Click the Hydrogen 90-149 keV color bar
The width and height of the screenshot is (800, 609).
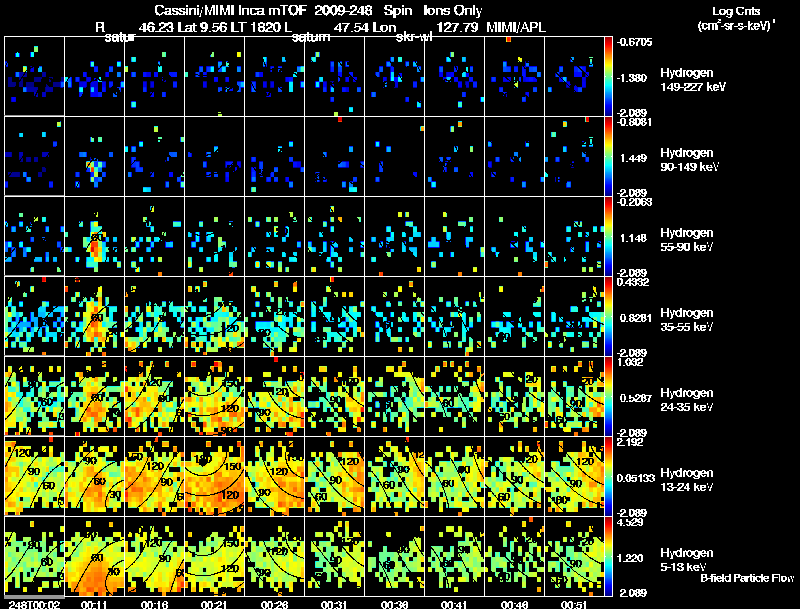[x=608, y=156]
